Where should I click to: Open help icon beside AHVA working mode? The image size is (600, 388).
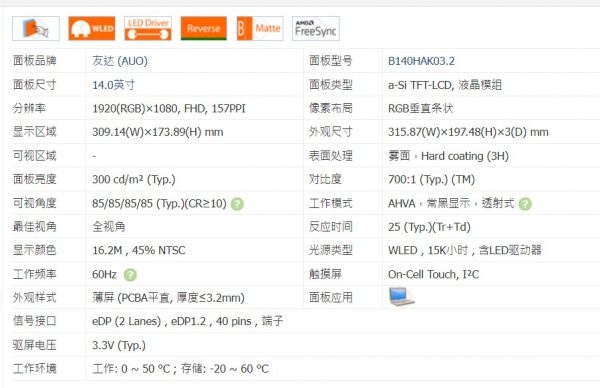(x=525, y=204)
